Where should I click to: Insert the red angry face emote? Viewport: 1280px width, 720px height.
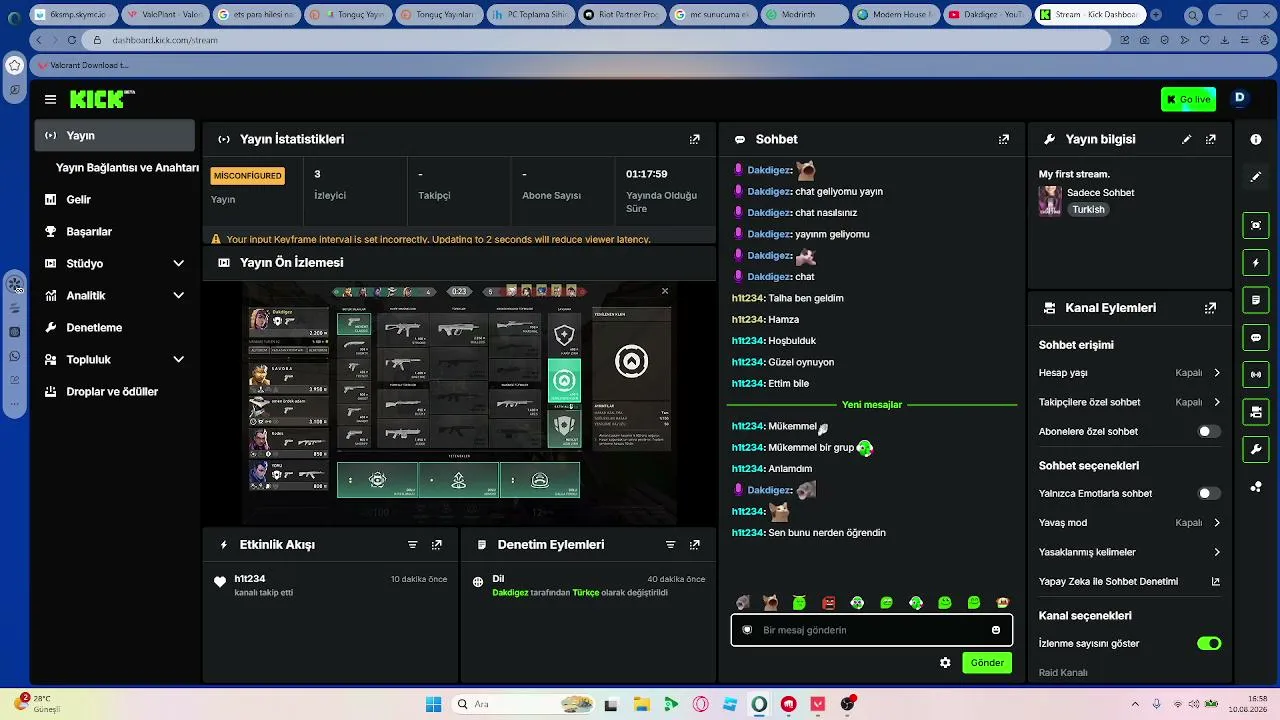[x=828, y=603]
